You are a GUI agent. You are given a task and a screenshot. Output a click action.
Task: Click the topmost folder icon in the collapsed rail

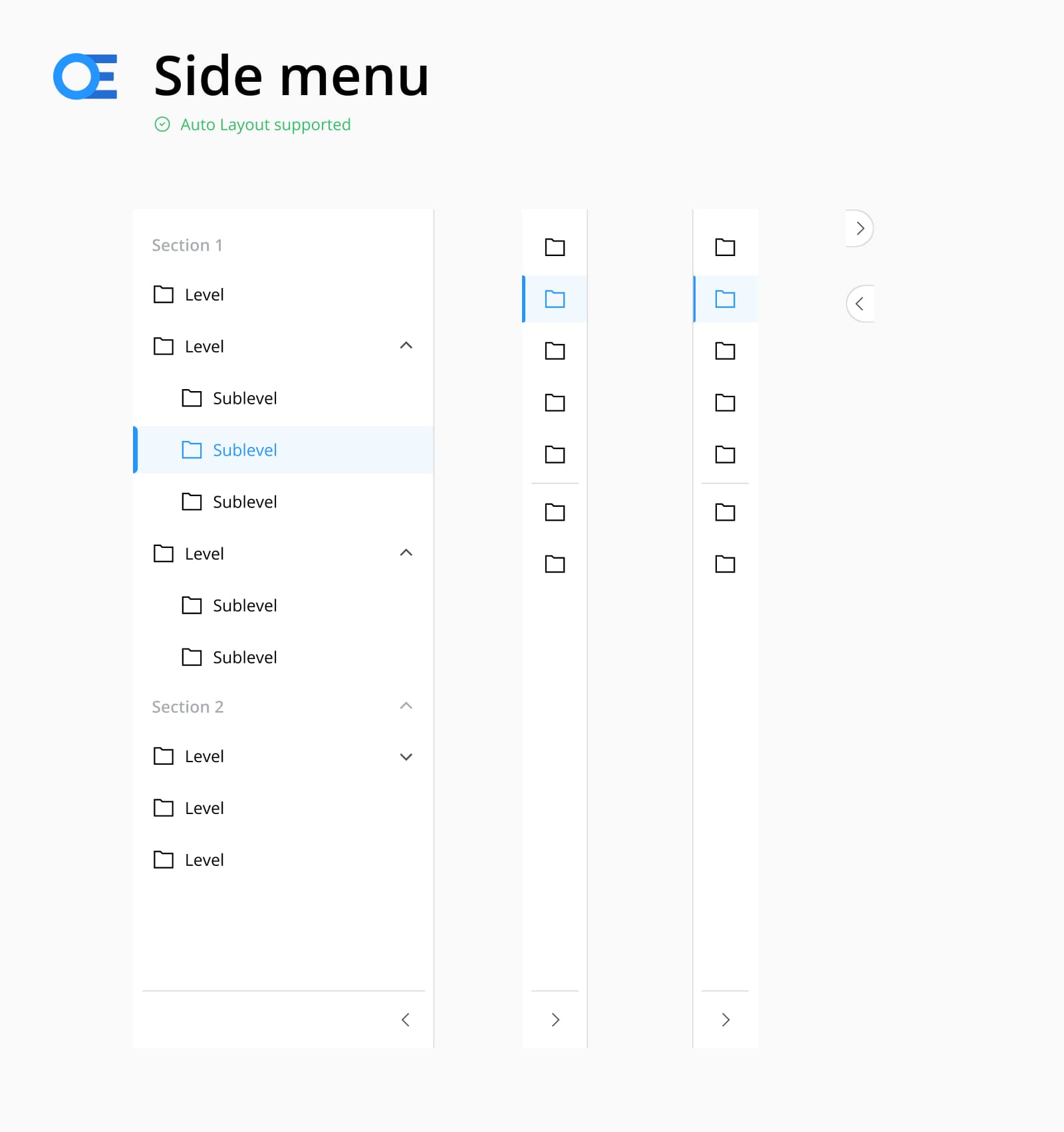pyautogui.click(x=555, y=247)
